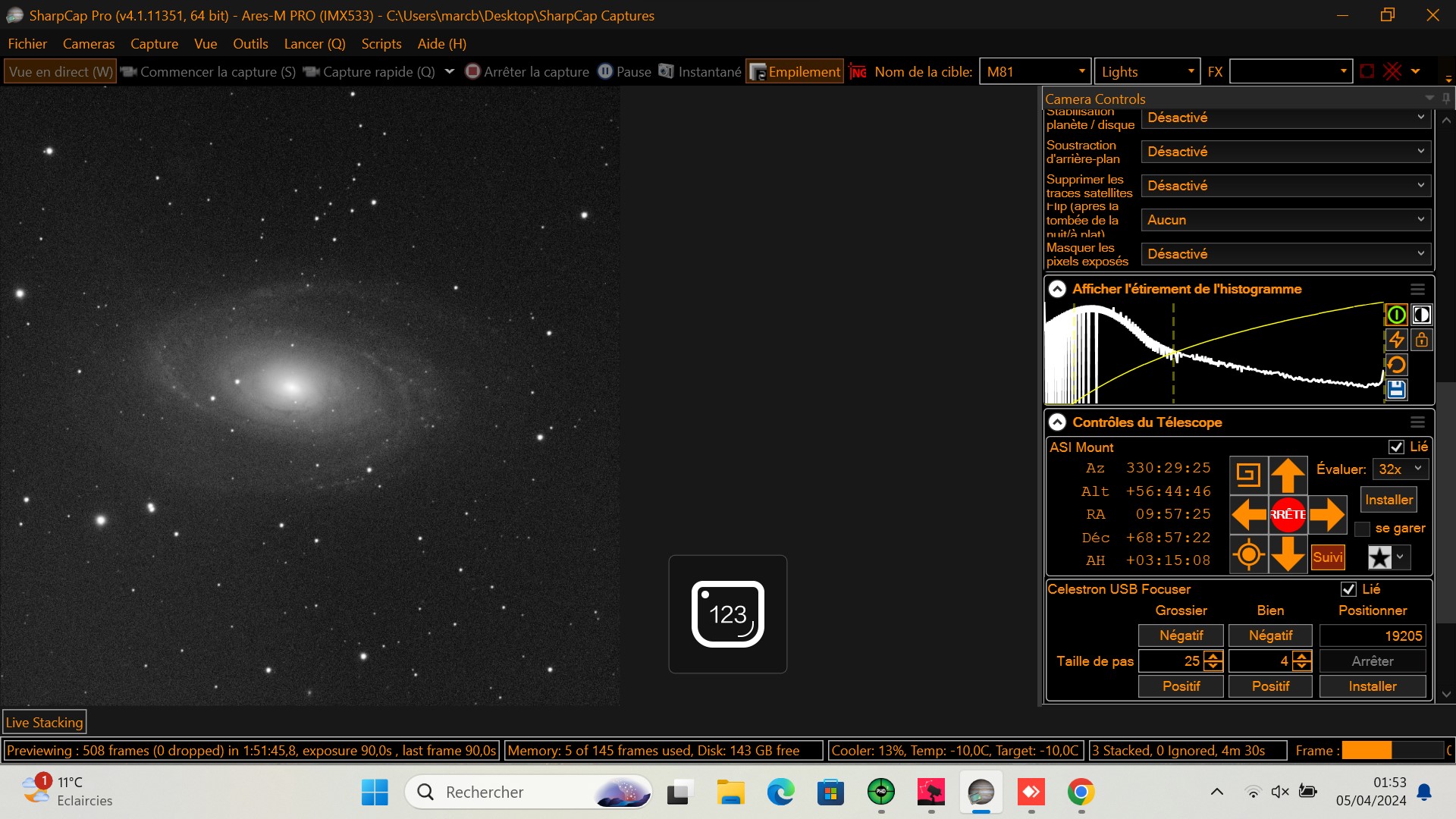Reset the histogram stretch with circular arrow icon
Screen dimensions: 1456x819
coord(1397,365)
